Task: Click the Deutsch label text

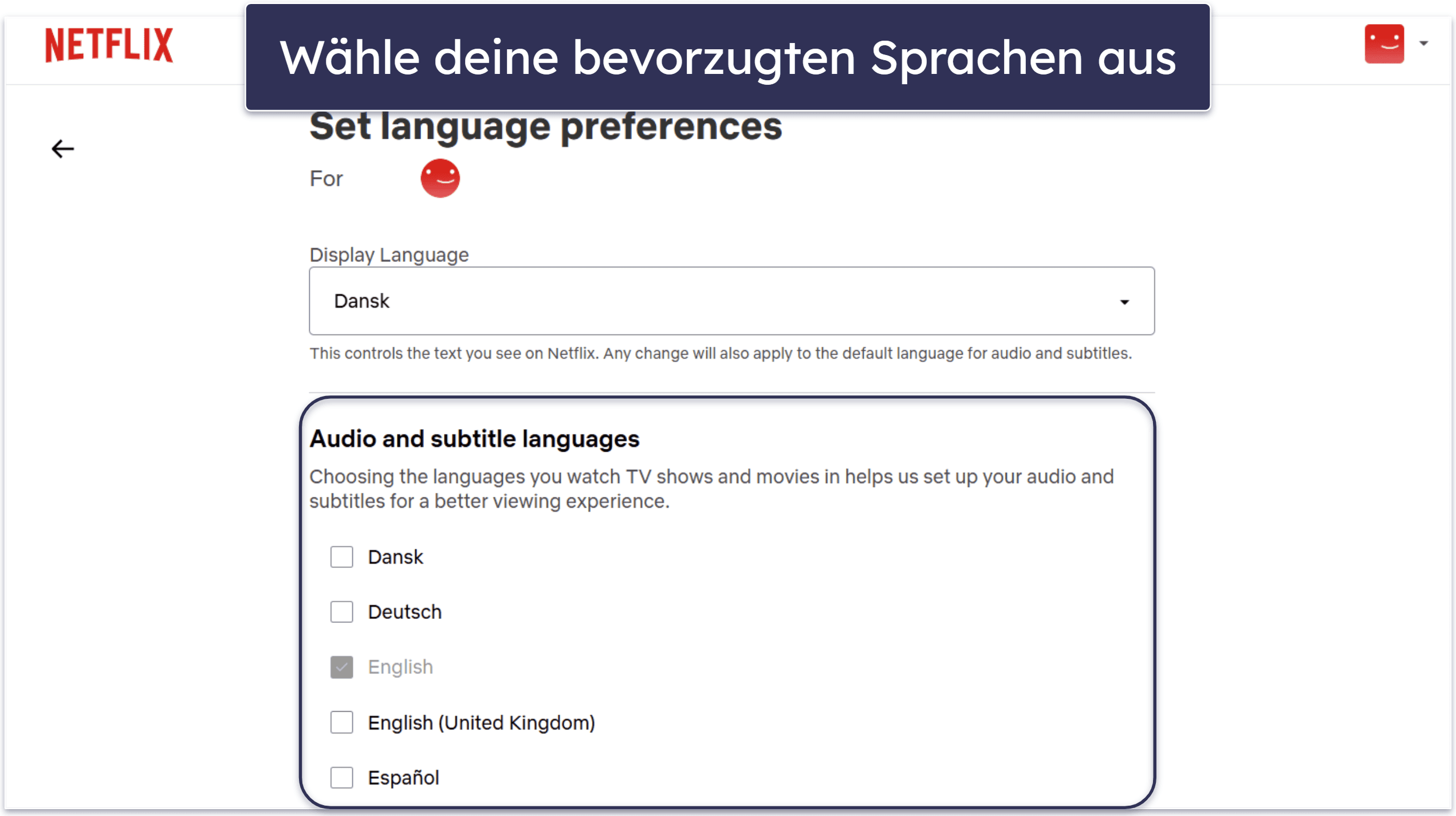Action: [x=404, y=612]
